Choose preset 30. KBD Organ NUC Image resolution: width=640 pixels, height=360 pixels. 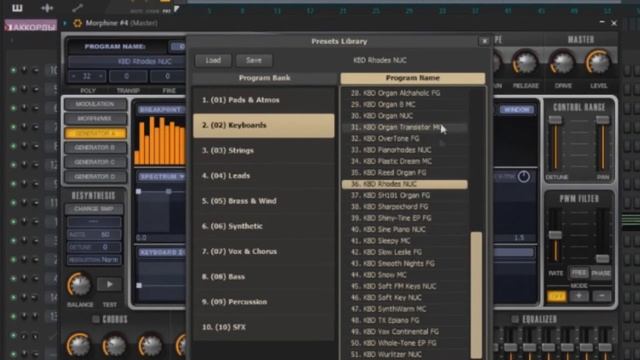point(404,116)
